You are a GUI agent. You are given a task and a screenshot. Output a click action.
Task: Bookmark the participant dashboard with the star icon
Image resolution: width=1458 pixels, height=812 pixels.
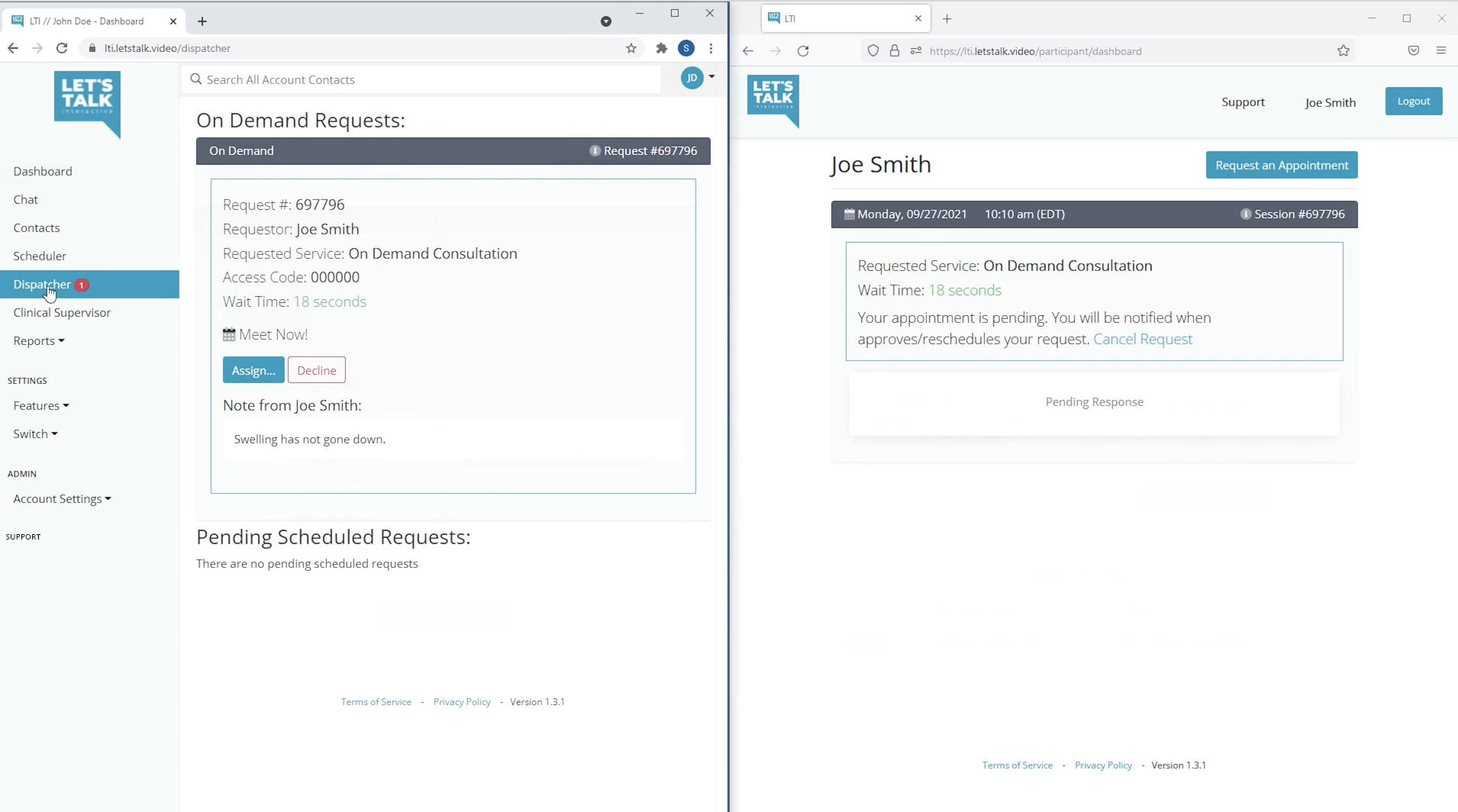(x=1343, y=50)
